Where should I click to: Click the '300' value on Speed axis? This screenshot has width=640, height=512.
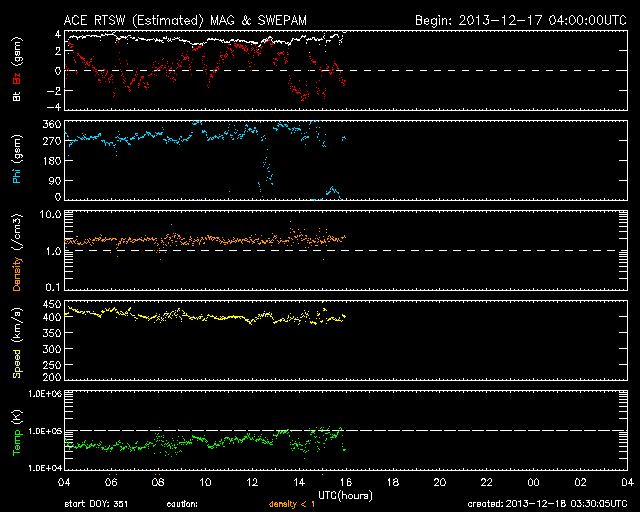tap(52, 349)
